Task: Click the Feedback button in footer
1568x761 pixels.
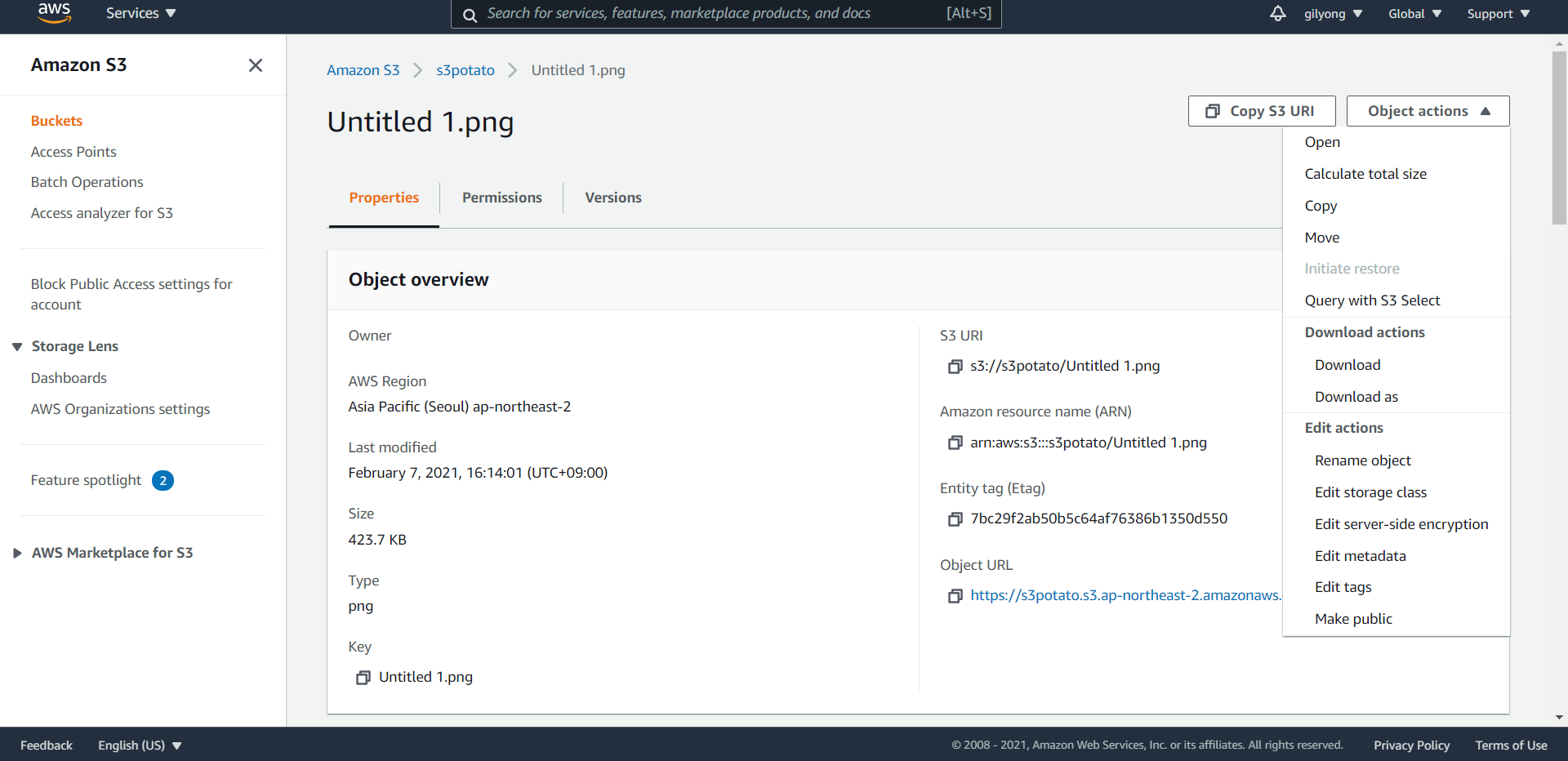Action: [x=46, y=745]
